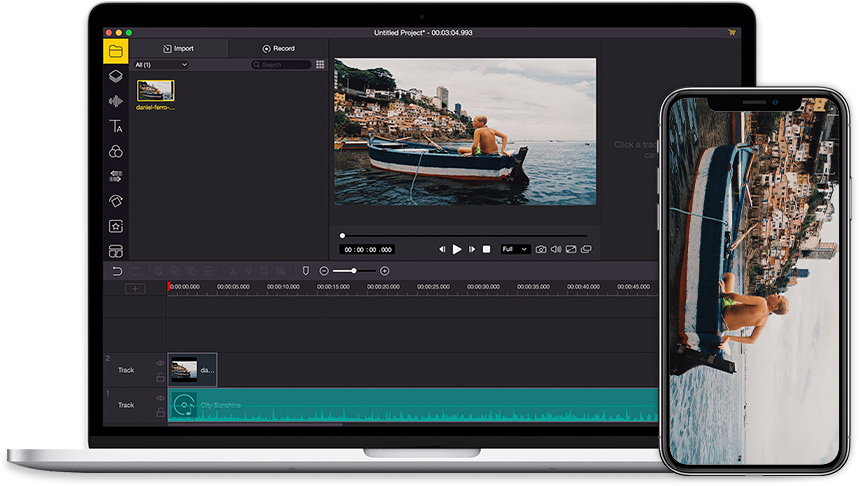Open the Full preview quality dropdown

pyautogui.click(x=515, y=249)
